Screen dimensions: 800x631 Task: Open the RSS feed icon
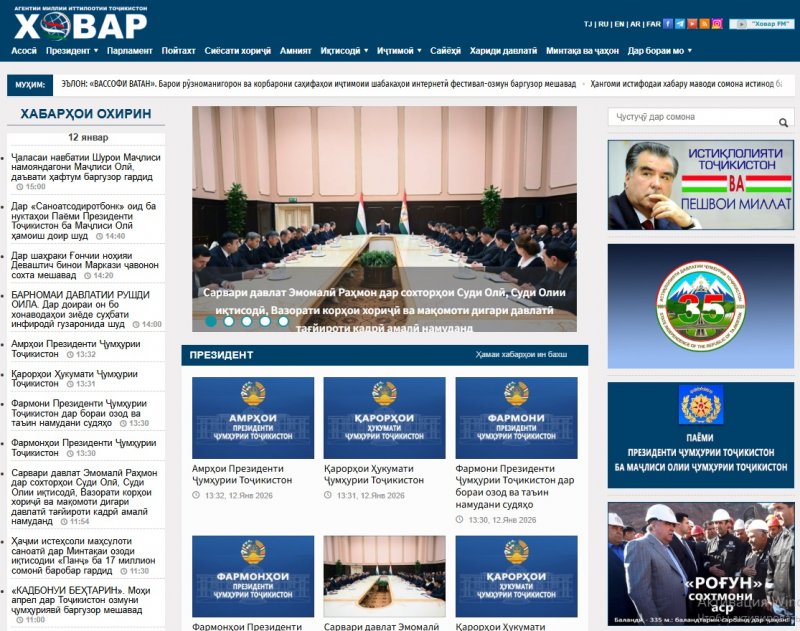point(705,23)
